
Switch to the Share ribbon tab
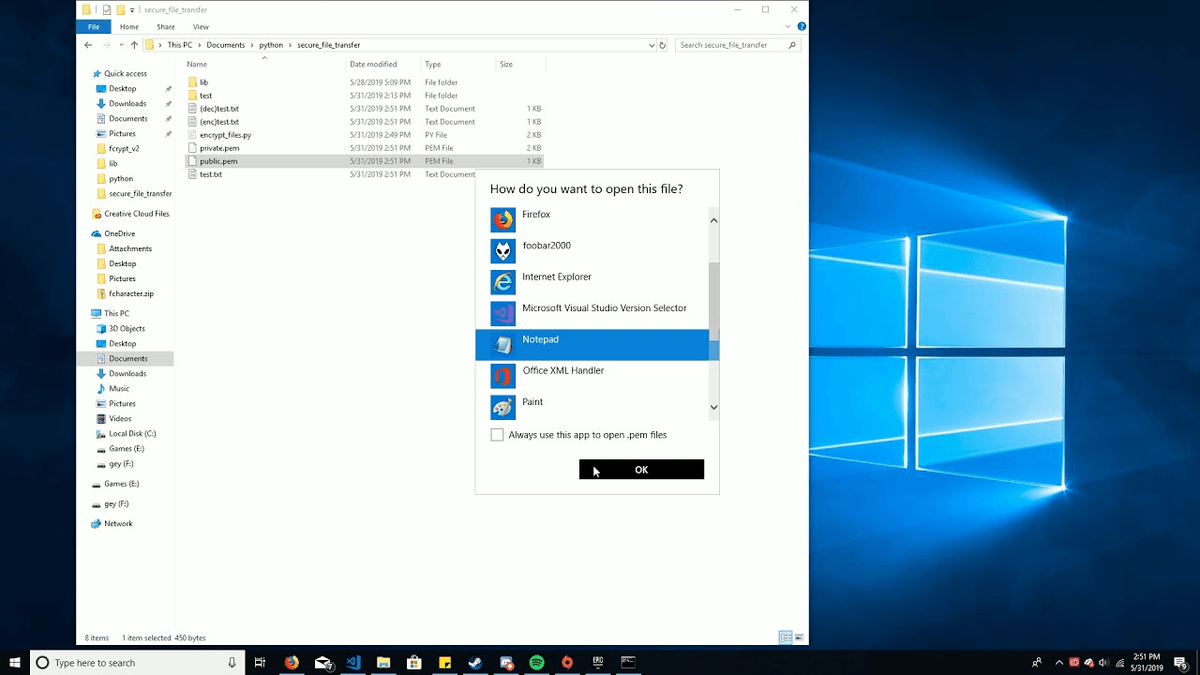coord(165,27)
